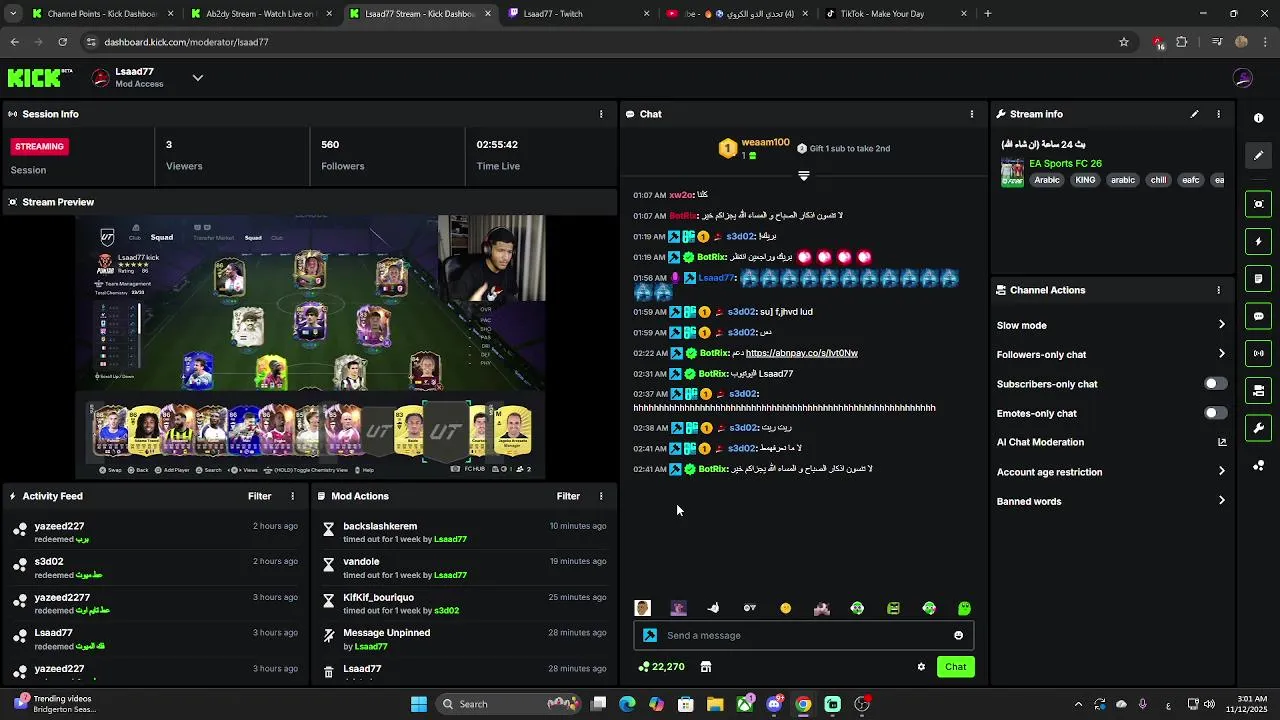The width and height of the screenshot is (1280, 720).
Task: Open the info icon in right sidebar
Action: coord(1258,118)
